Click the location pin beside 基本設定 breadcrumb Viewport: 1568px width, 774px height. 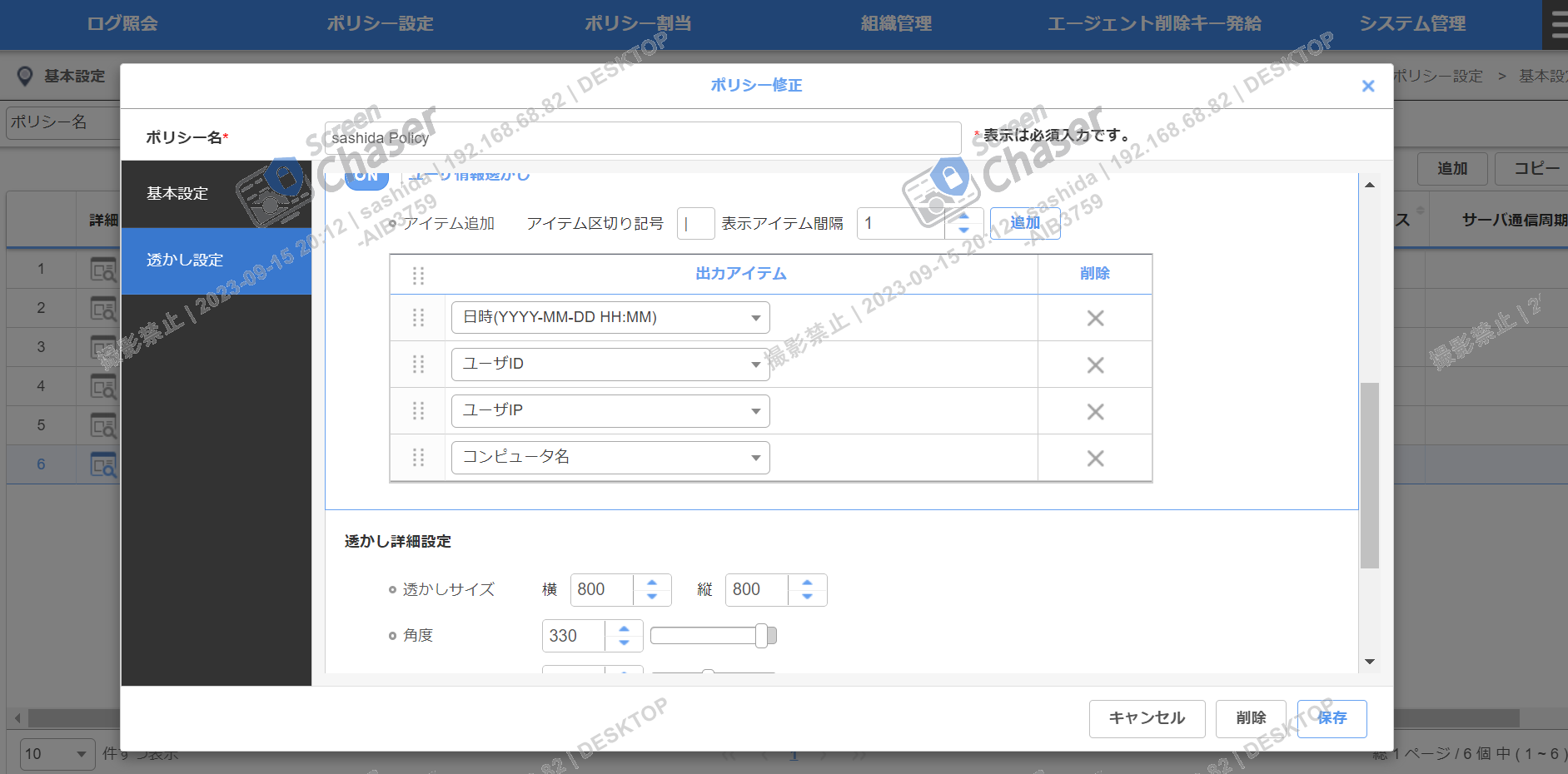point(25,76)
